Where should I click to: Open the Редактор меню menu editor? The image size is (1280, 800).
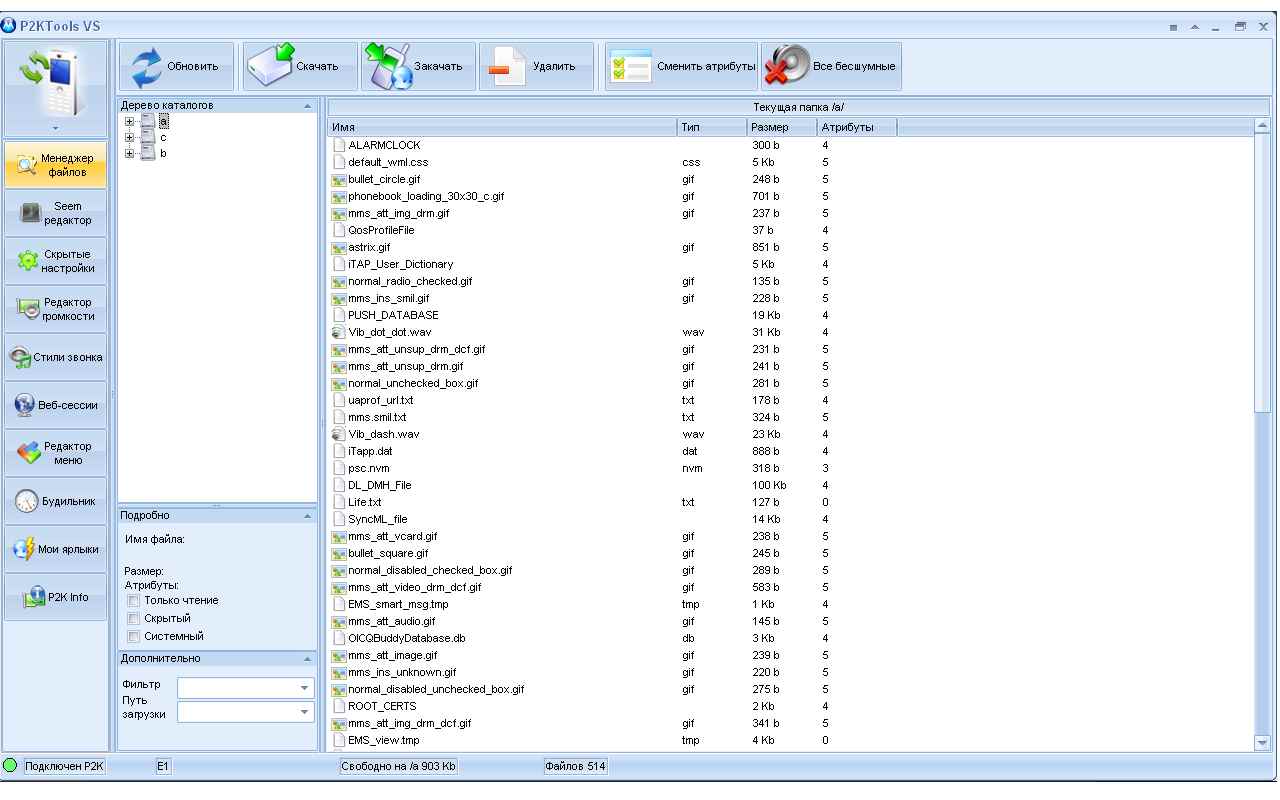click(55, 452)
